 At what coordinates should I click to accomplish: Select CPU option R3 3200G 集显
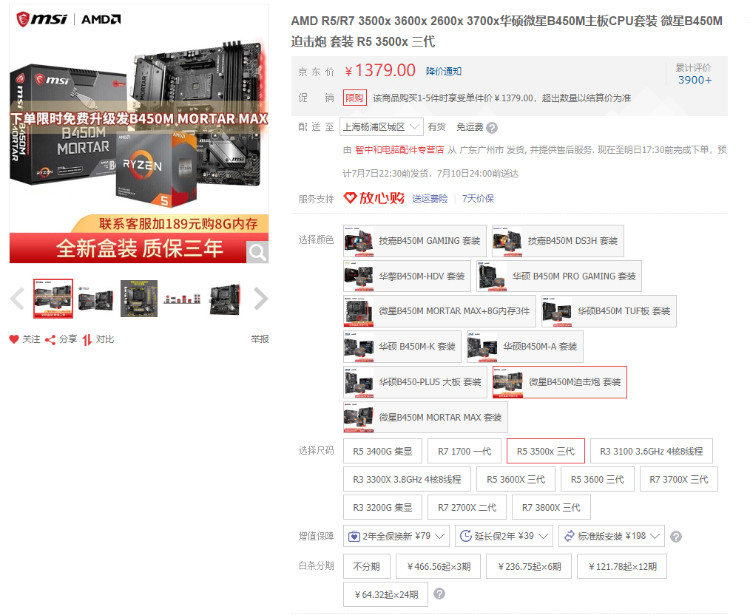click(383, 507)
